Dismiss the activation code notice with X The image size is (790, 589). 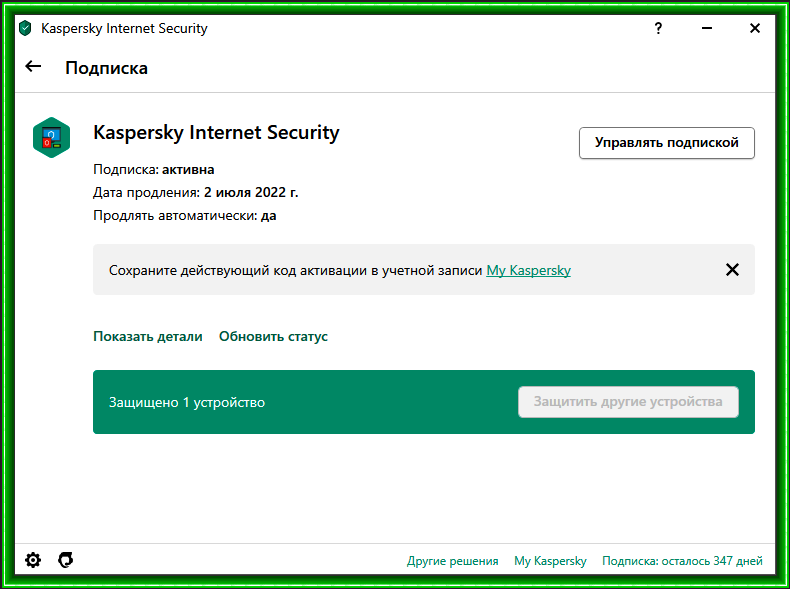tap(732, 270)
